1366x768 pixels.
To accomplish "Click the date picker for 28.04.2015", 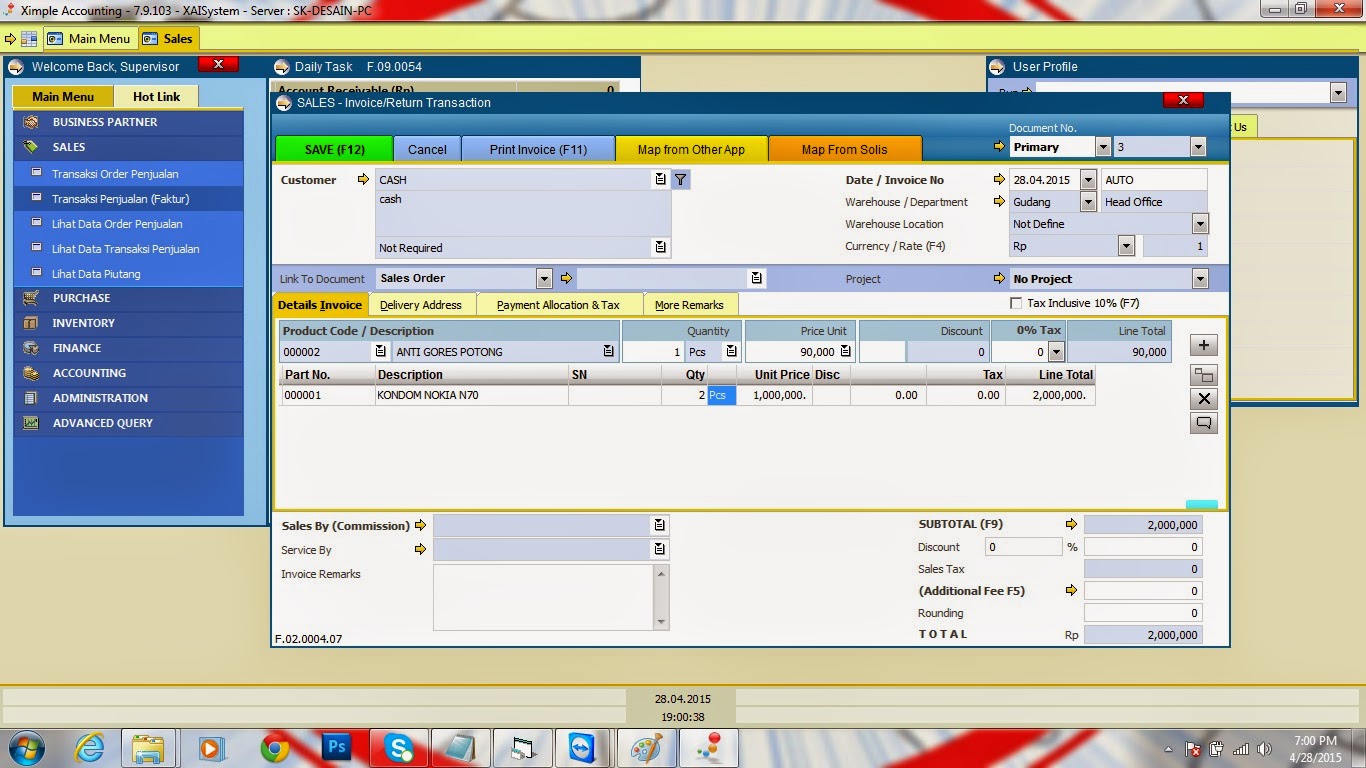I will click(1087, 179).
